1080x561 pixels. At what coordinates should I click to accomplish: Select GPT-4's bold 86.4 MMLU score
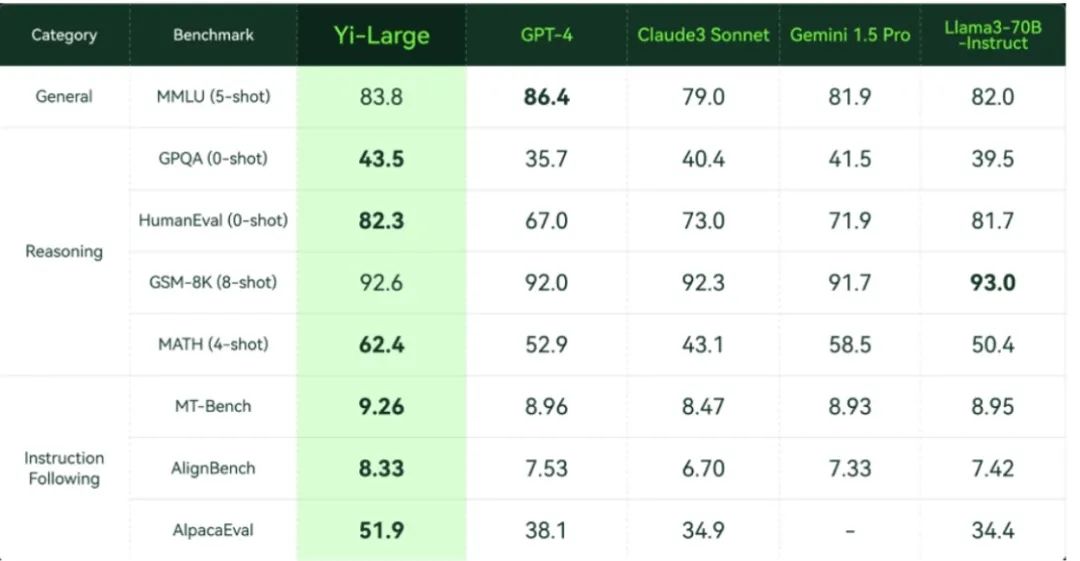(x=546, y=96)
